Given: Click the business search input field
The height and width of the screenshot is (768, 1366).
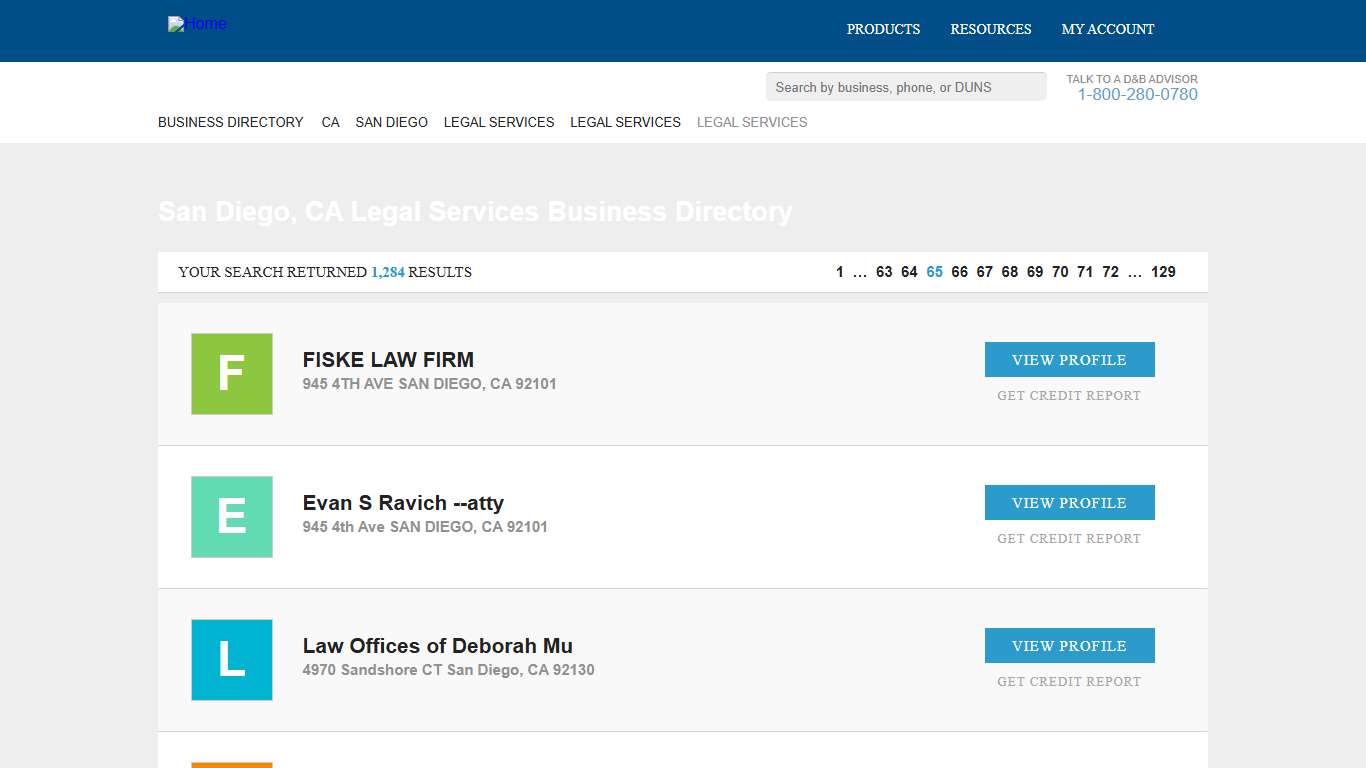Looking at the screenshot, I should pyautogui.click(x=905, y=86).
